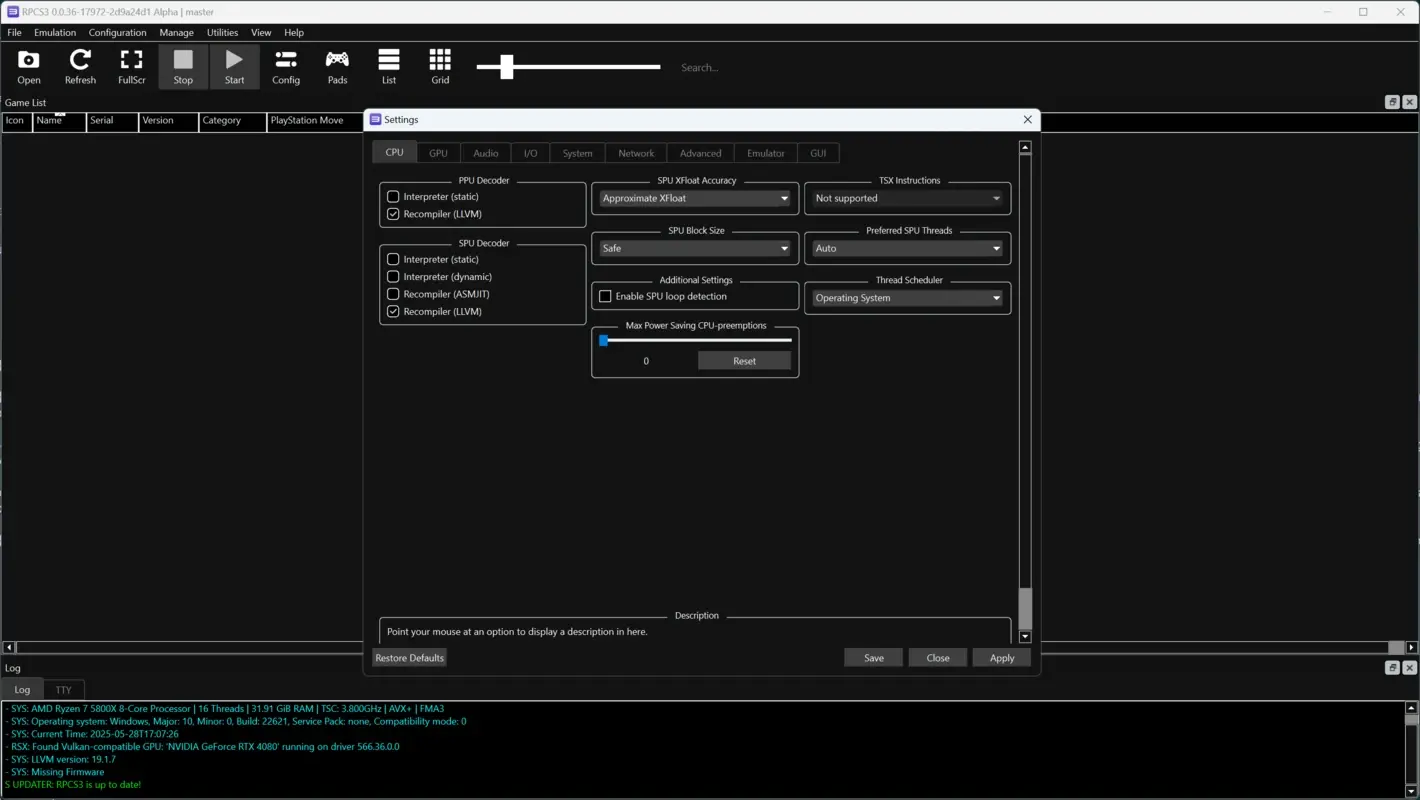Check the SPU Recompiler (ASMJIT) option
The image size is (1420, 800).
point(393,293)
